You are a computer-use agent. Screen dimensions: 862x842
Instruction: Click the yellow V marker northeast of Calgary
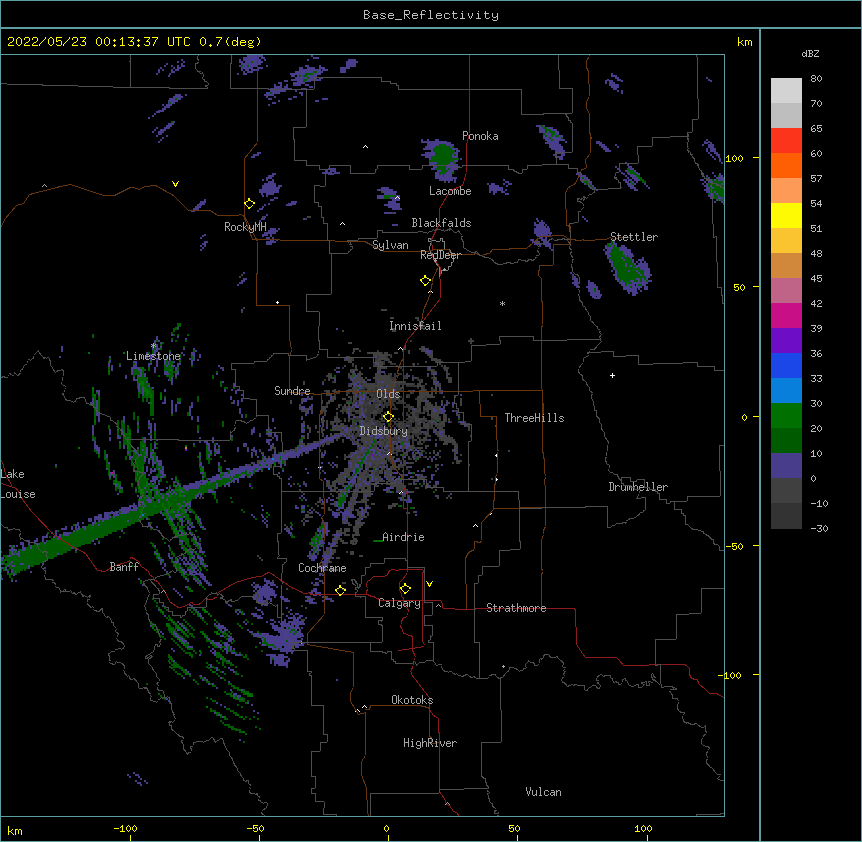point(429,584)
